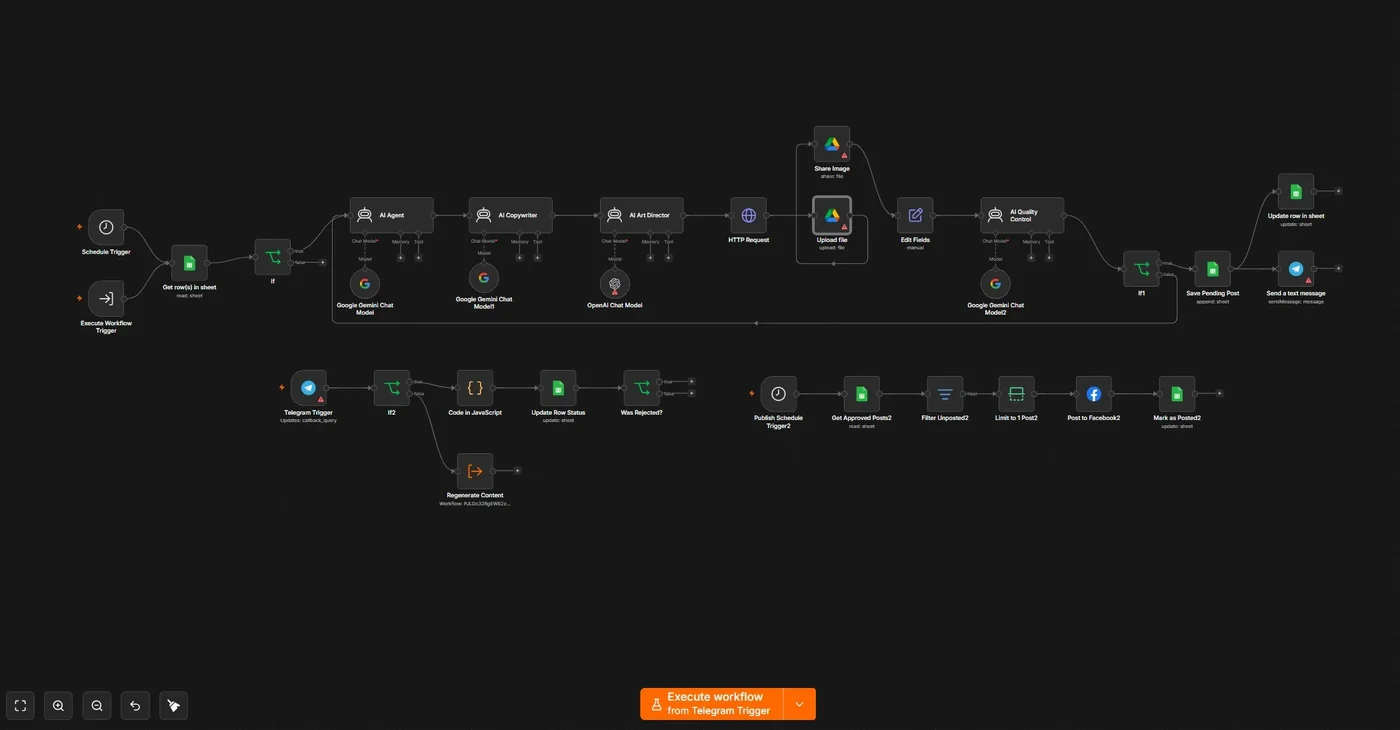Click Execute workflow from Telegram Trigger
Viewport: 1400px width, 730px height.
(712, 704)
